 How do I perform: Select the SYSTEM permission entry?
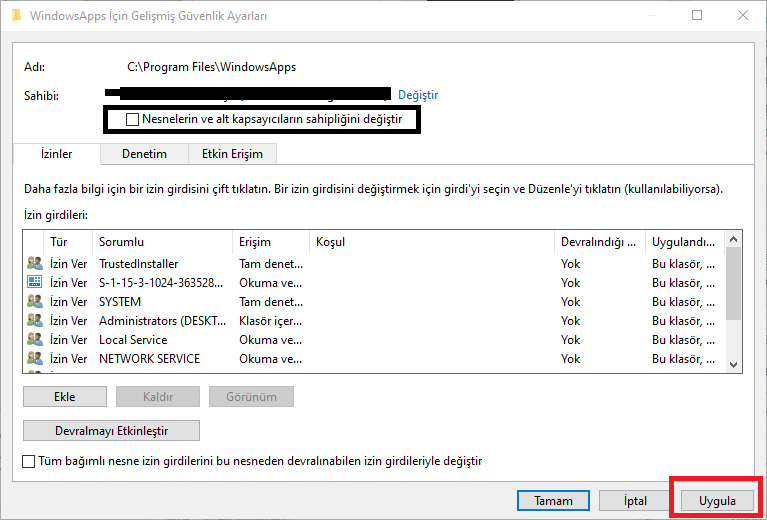[x=374, y=302]
